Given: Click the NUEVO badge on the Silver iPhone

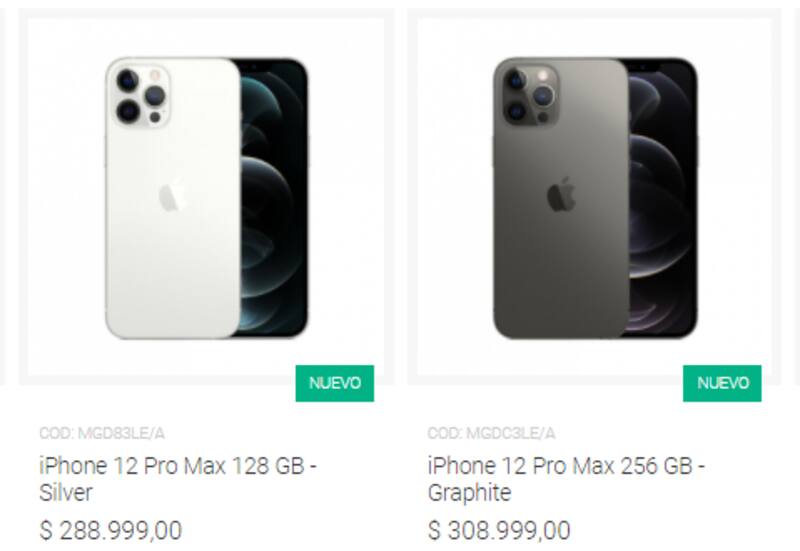Looking at the screenshot, I should point(334,383).
